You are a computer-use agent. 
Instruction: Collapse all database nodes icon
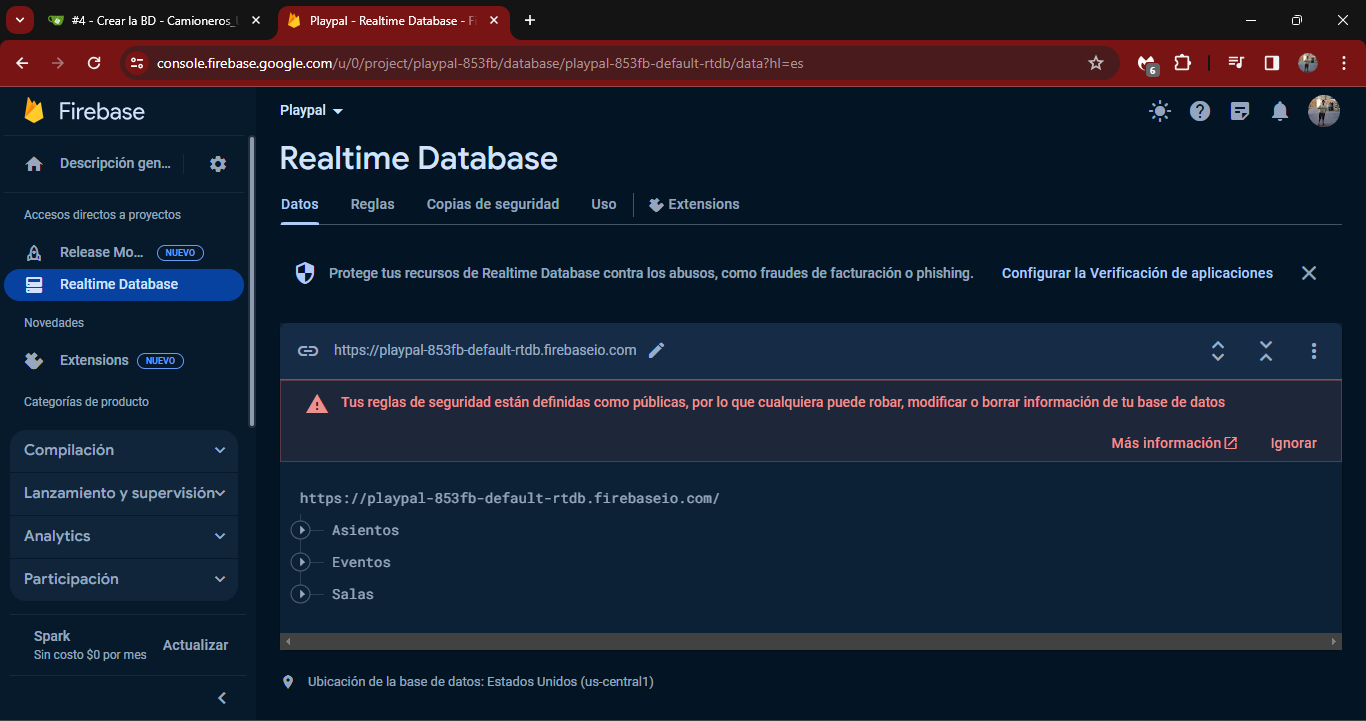[x=1266, y=351]
